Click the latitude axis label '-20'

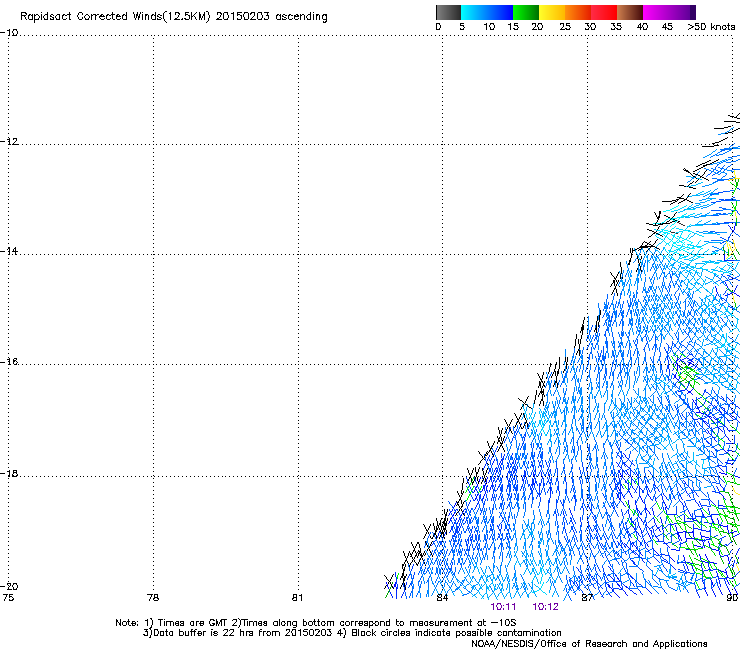[9, 586]
